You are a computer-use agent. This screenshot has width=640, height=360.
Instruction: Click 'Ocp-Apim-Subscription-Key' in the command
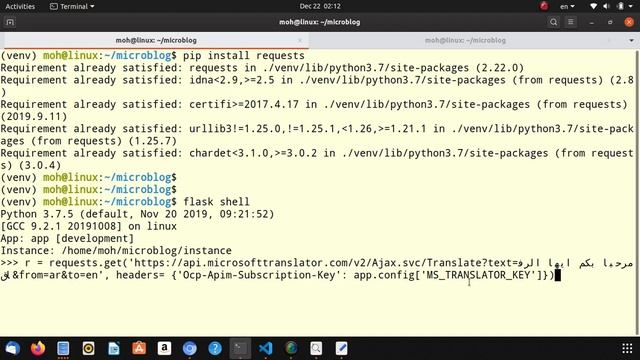coord(259,275)
